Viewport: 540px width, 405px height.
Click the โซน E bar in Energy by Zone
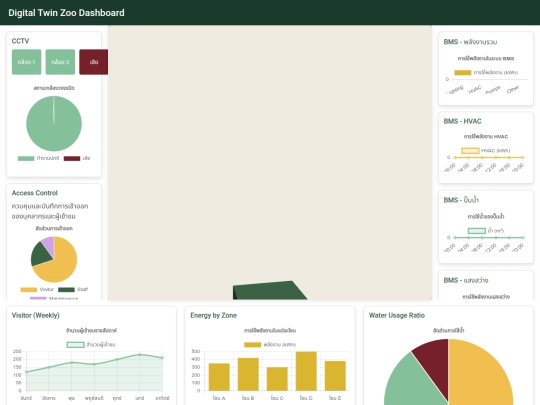point(335,376)
